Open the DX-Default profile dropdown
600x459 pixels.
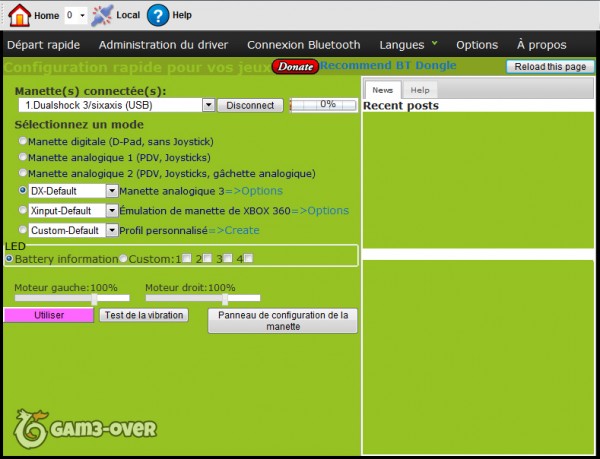[112, 190]
